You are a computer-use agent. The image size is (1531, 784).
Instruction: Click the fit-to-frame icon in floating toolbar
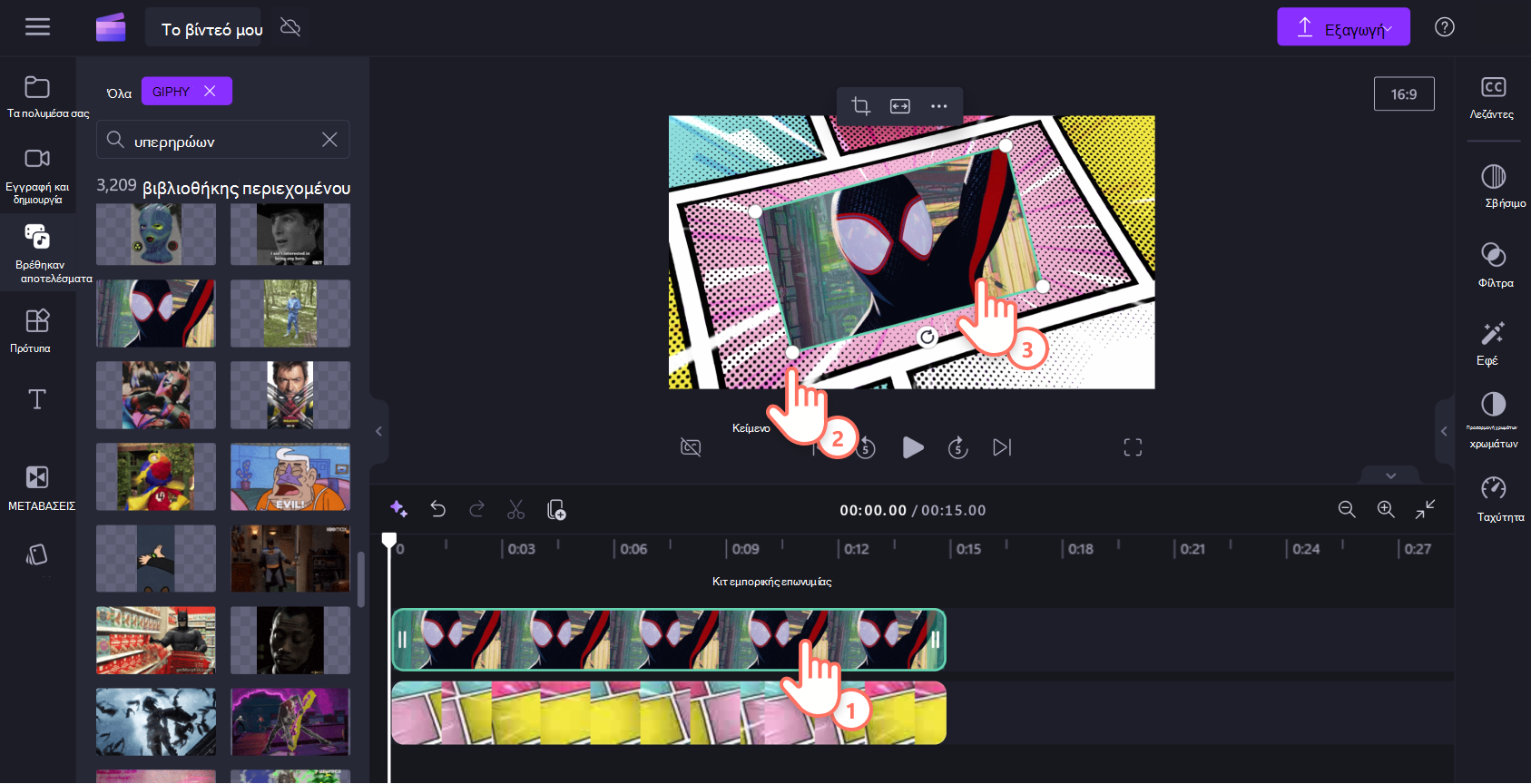coord(900,106)
